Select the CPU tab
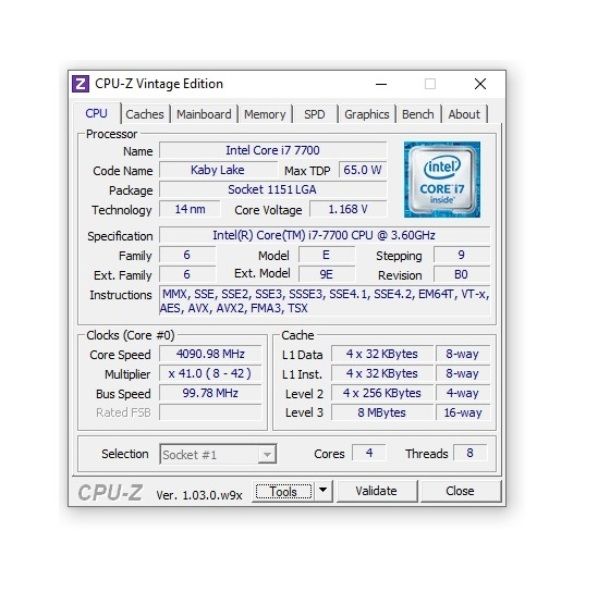The height and width of the screenshot is (592, 610). [x=96, y=114]
